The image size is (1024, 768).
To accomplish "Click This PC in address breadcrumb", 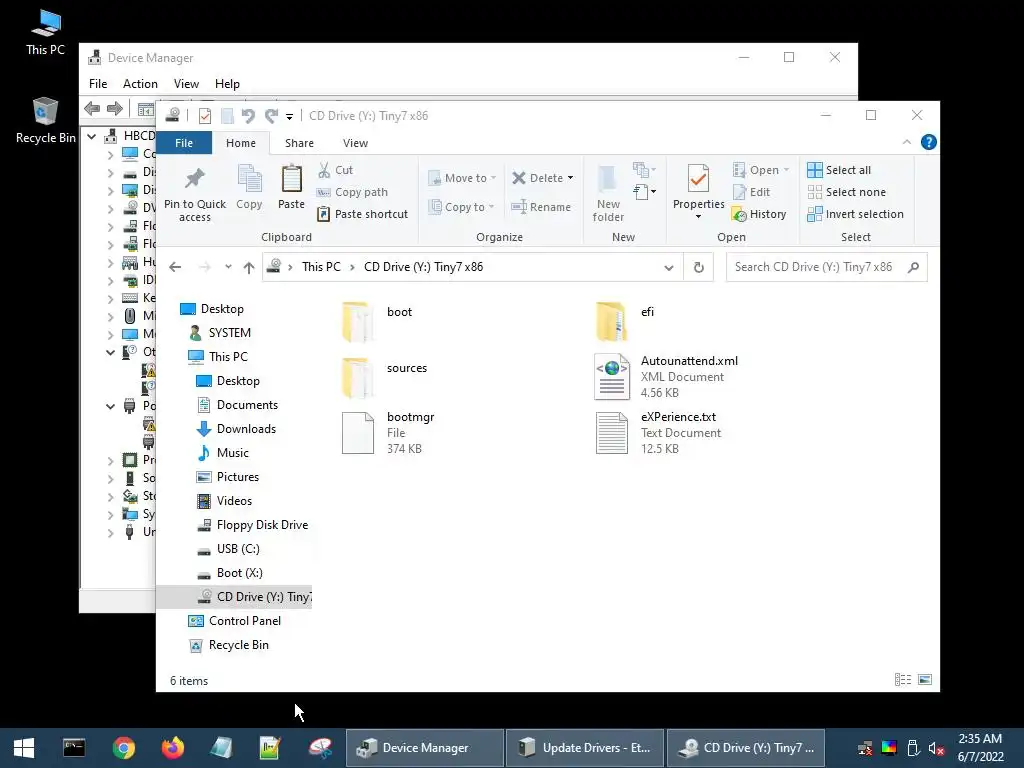I will 321,267.
